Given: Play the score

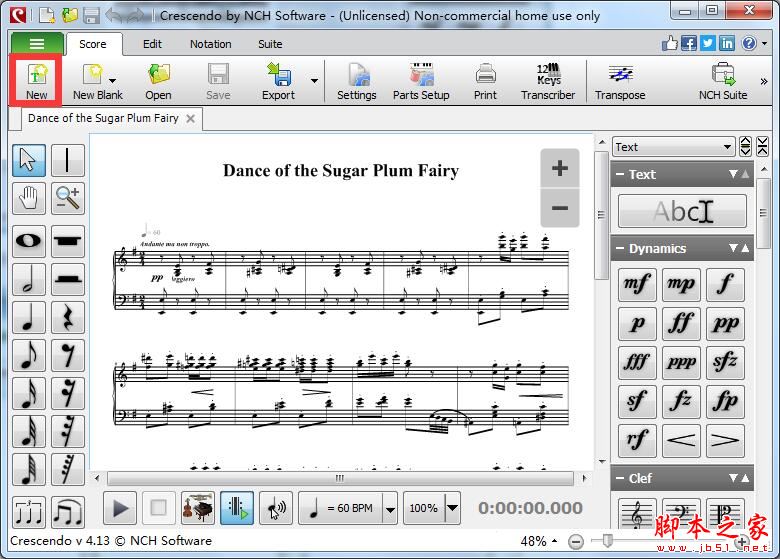Looking at the screenshot, I should click(x=120, y=508).
